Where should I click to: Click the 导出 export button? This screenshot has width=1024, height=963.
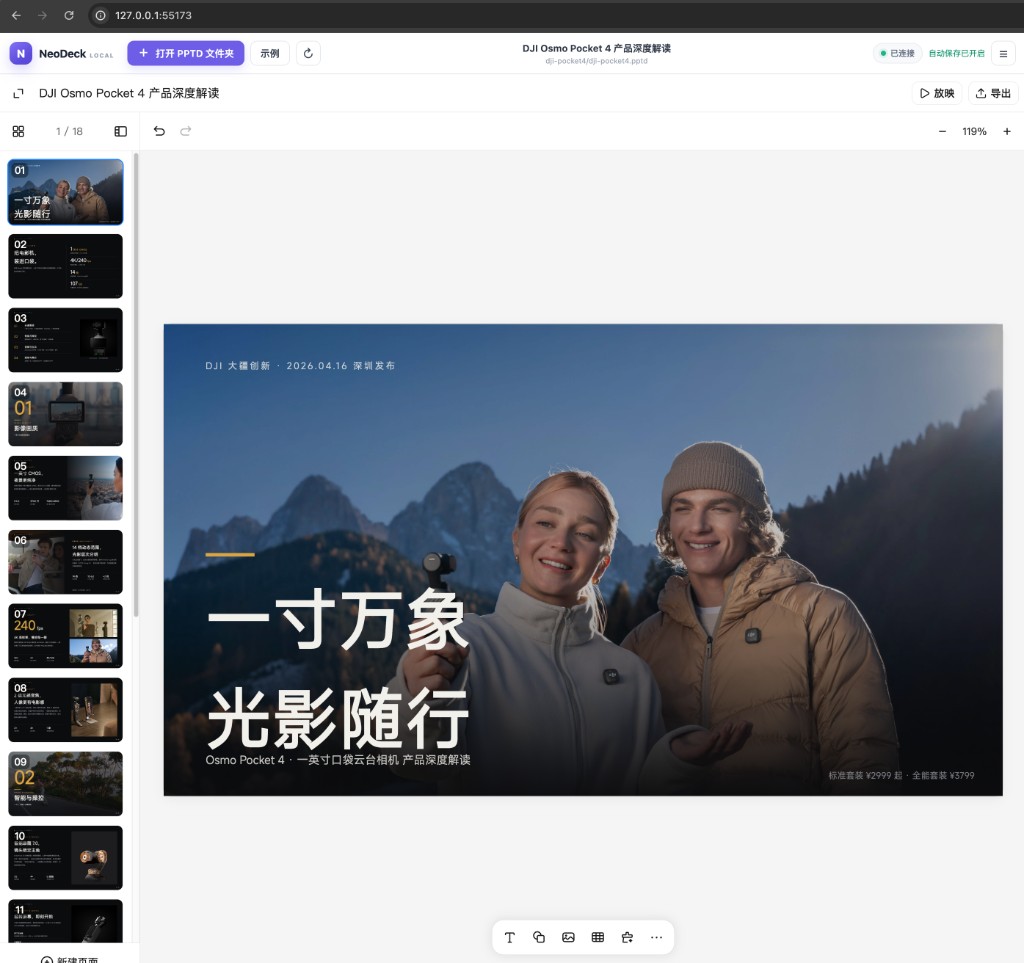993,93
